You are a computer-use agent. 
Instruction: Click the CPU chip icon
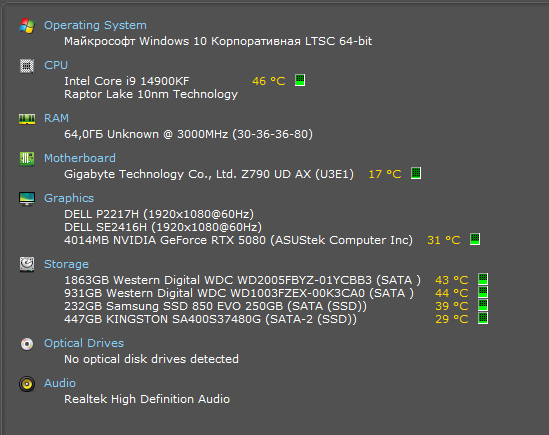click(27, 66)
